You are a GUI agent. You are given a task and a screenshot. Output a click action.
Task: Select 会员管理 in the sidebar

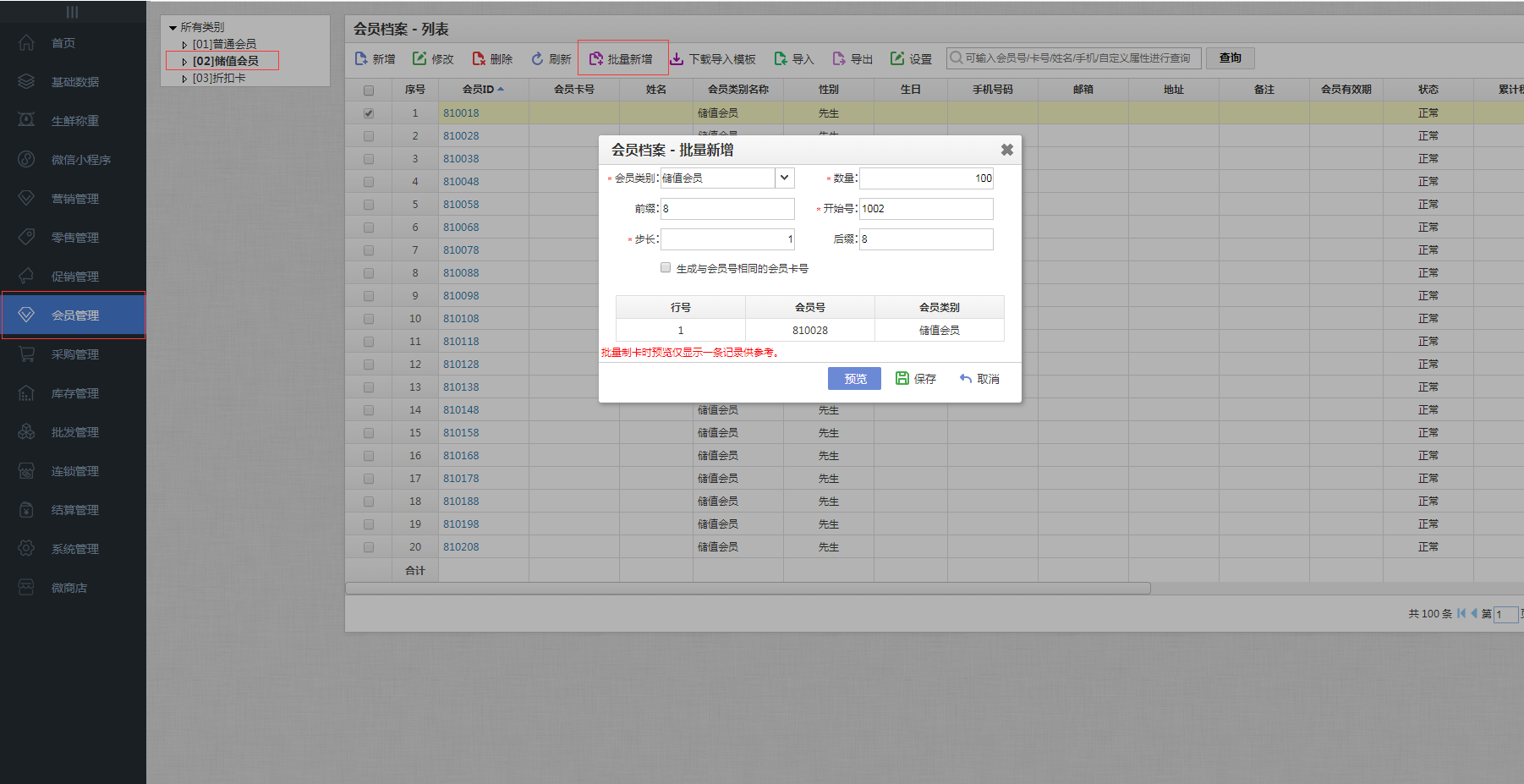click(x=74, y=315)
